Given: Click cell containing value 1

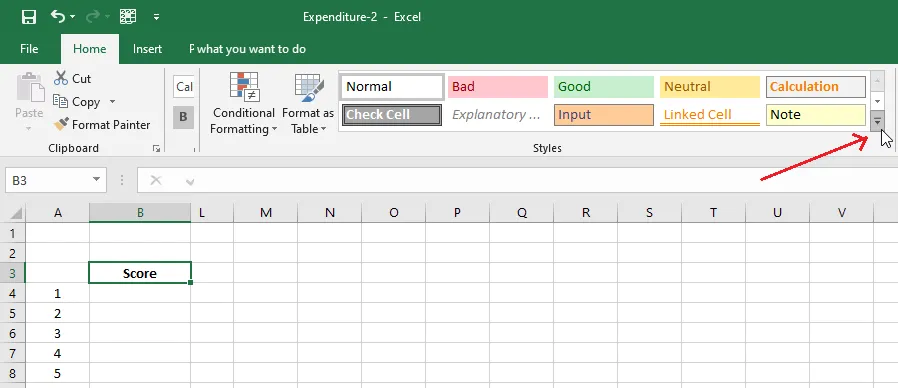Looking at the screenshot, I should click(x=58, y=293).
